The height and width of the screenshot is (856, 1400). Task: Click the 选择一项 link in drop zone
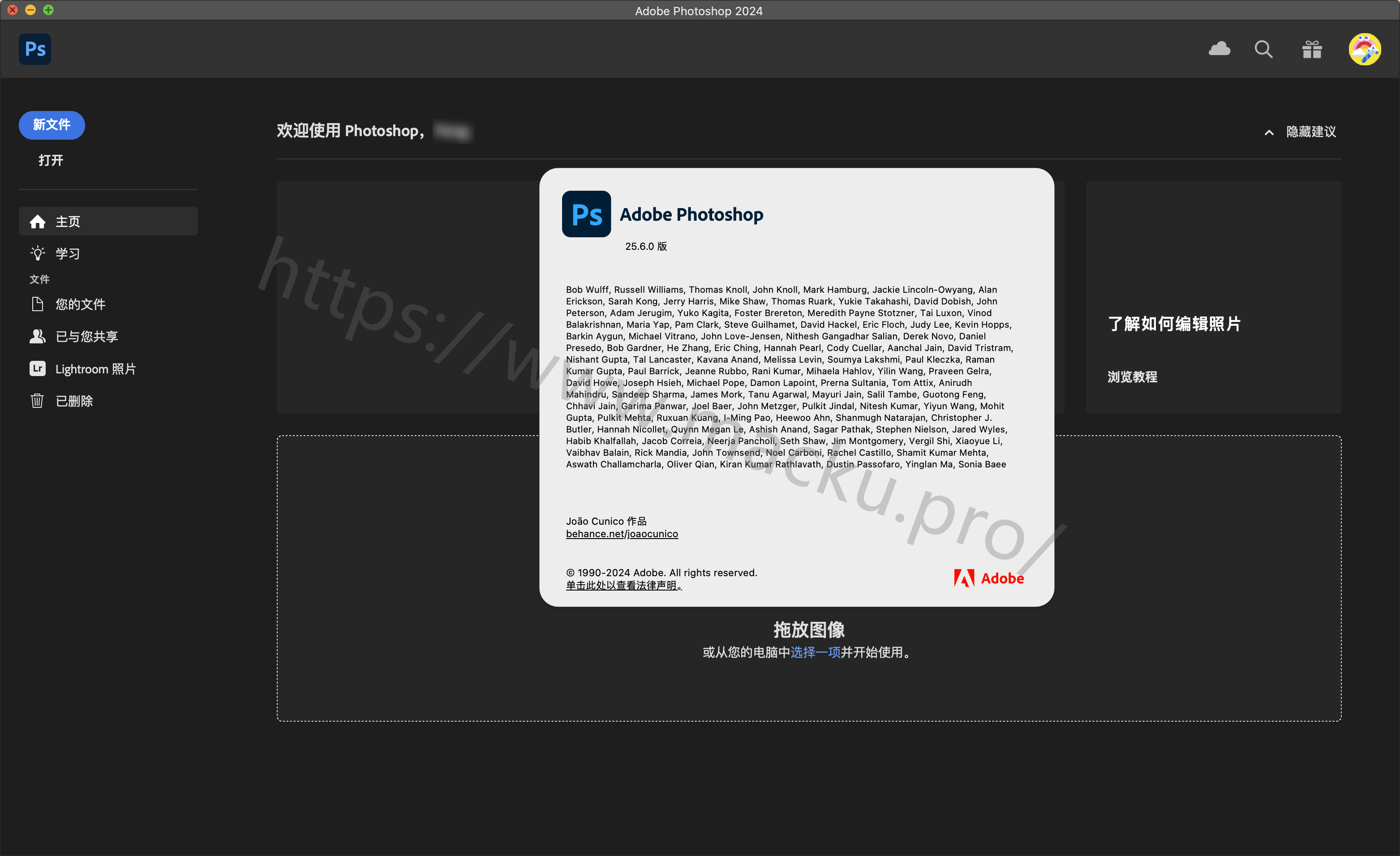tap(816, 652)
